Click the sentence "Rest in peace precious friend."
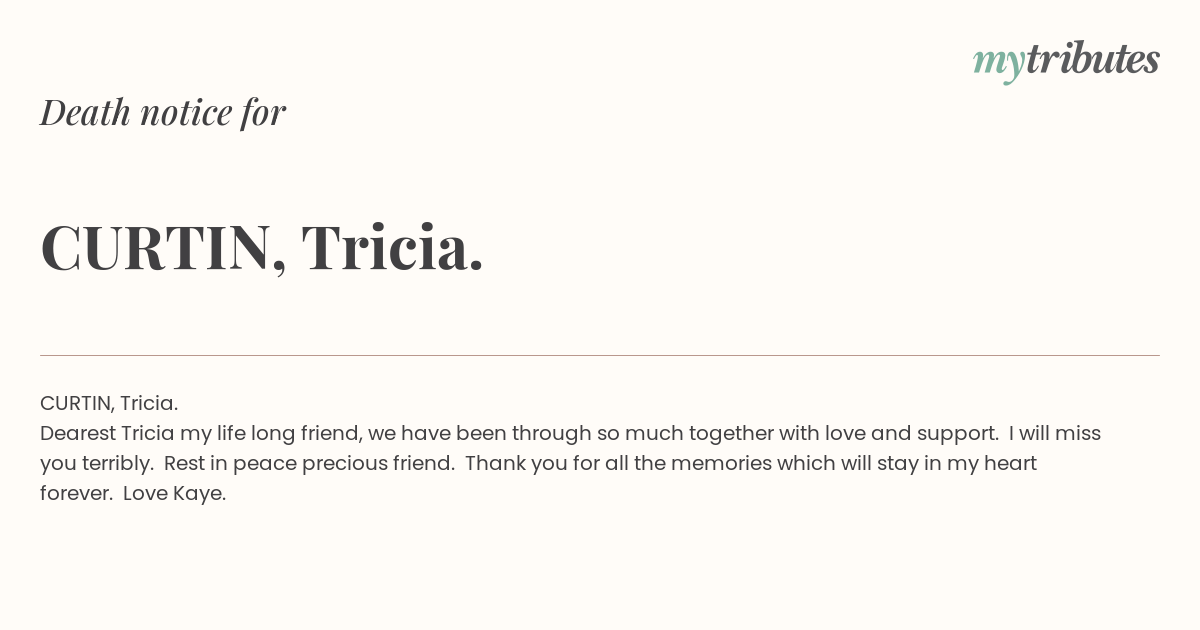This screenshot has height=630, width=1200. (309, 463)
